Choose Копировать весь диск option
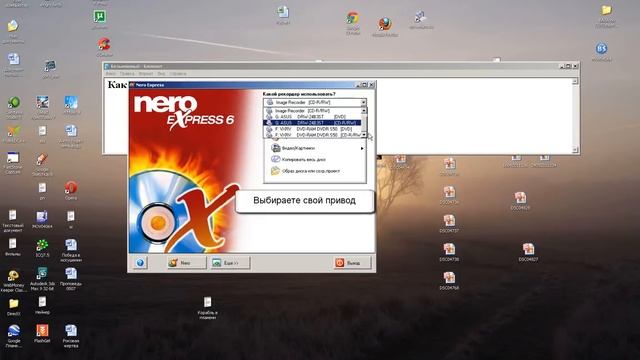 click(299, 160)
